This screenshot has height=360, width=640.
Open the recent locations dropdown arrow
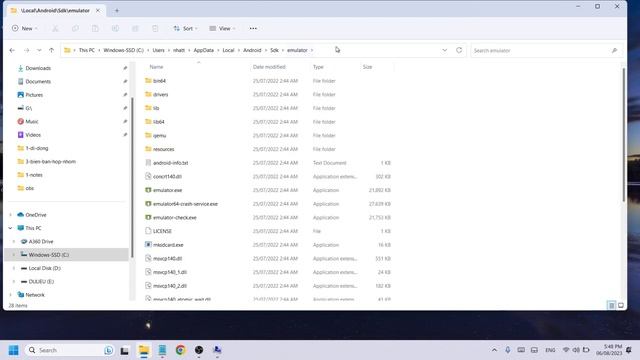pyautogui.click(x=39, y=50)
